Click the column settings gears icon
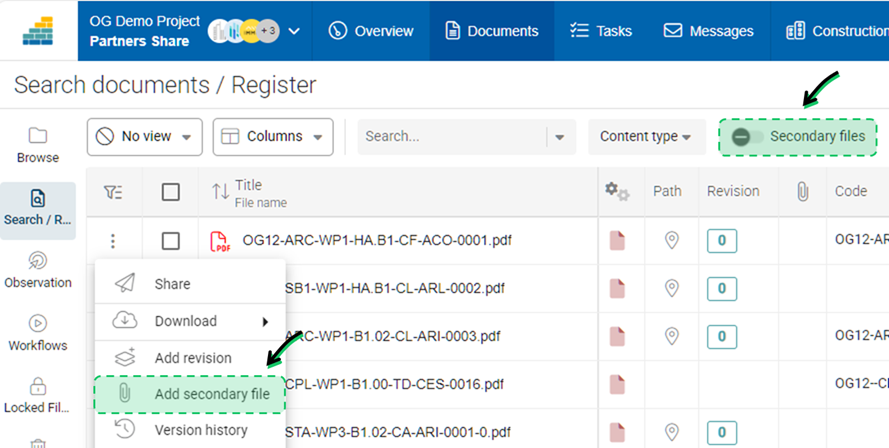 617,192
